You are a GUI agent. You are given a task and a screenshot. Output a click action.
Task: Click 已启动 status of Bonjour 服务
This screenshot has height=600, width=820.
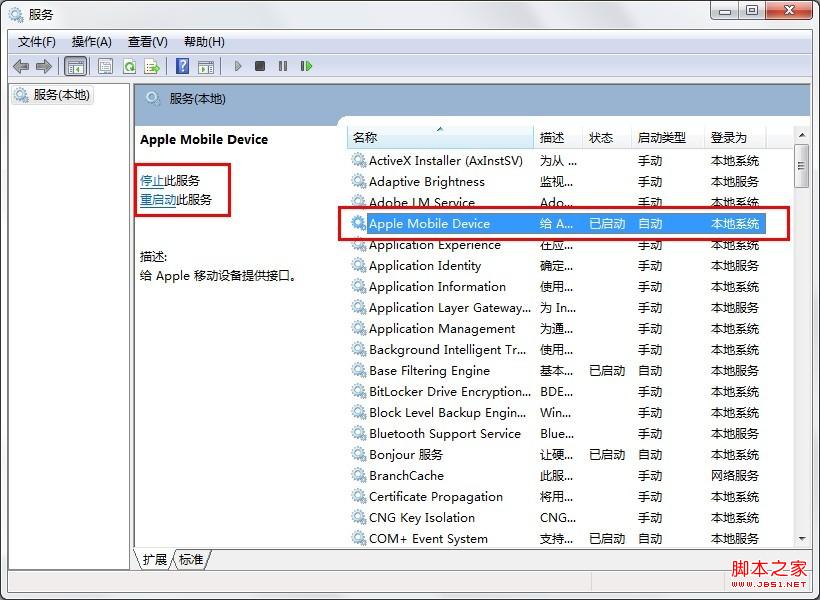pyautogui.click(x=607, y=455)
